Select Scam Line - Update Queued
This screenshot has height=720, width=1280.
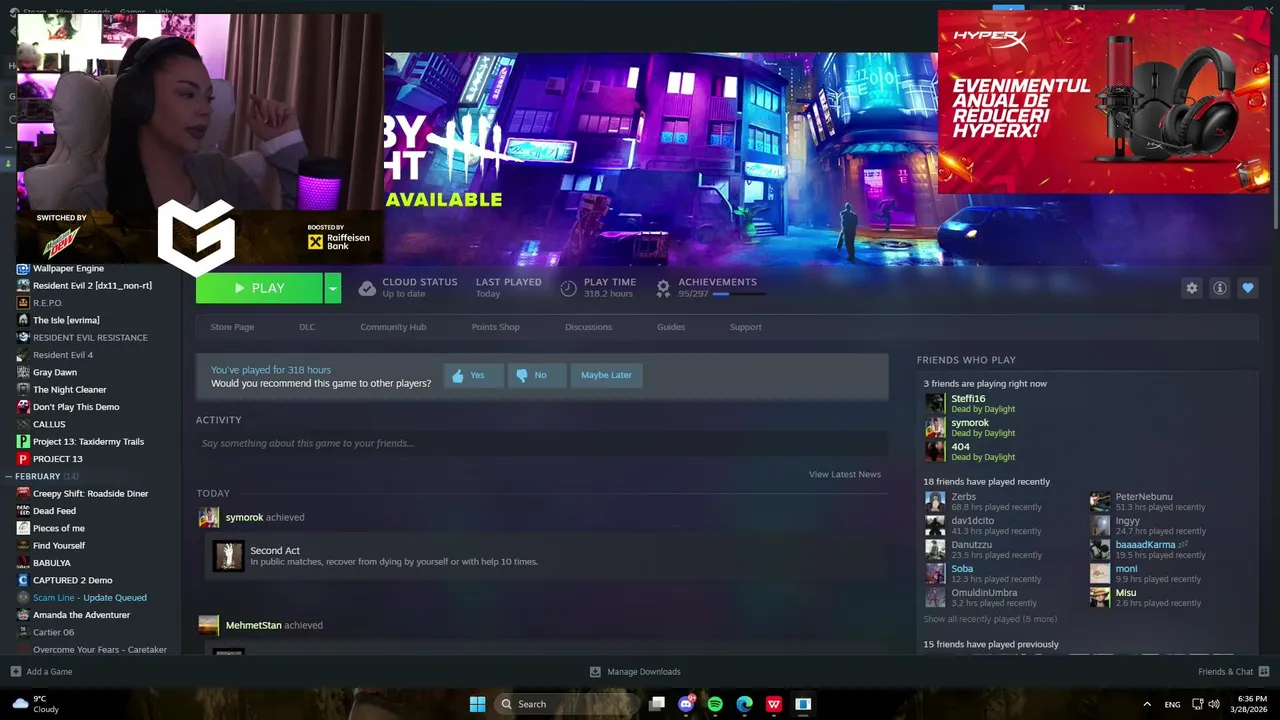(90, 598)
